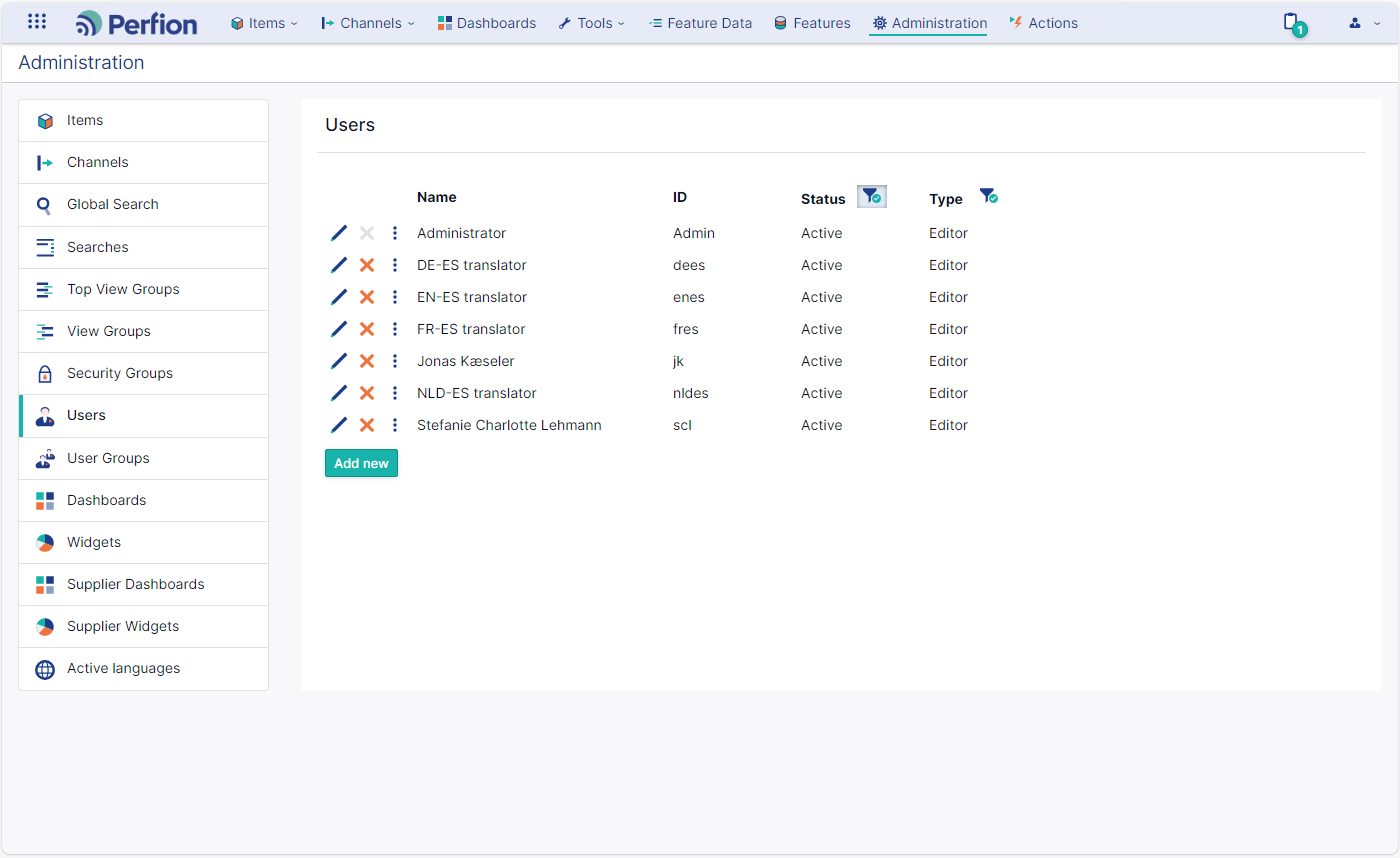Edit the FR-ES translator user
The width and height of the screenshot is (1400, 858).
point(339,329)
